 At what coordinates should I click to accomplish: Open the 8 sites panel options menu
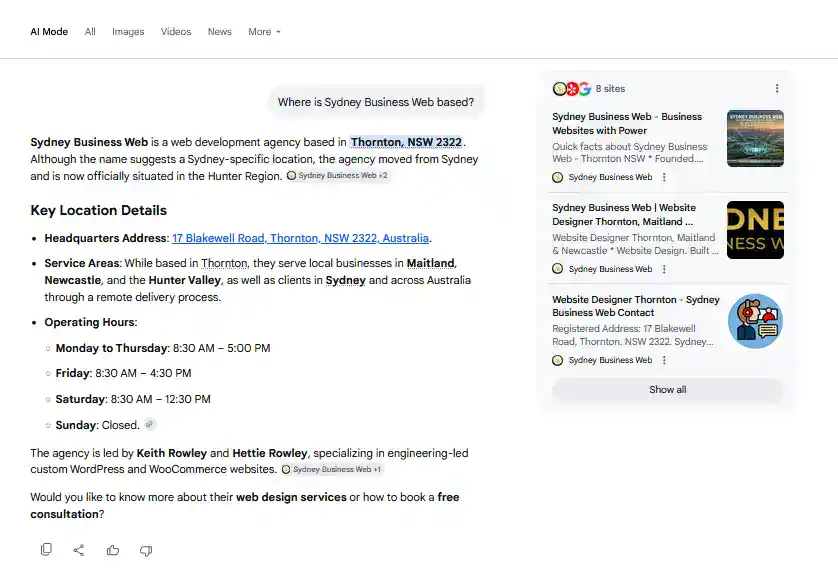777,89
